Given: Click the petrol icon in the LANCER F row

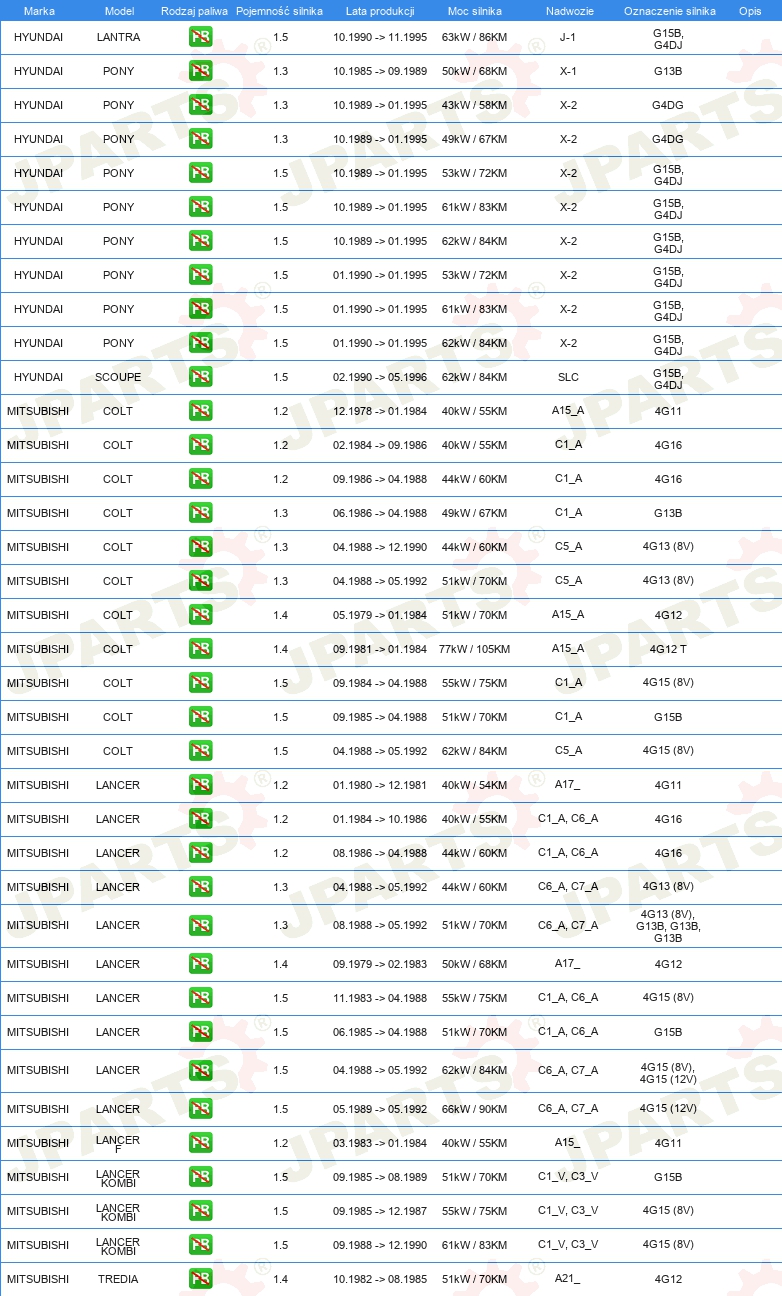Looking at the screenshot, I should [200, 1144].
